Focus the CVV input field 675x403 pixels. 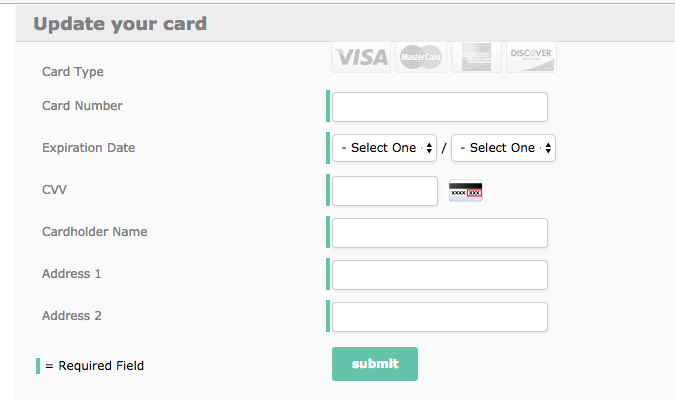point(385,191)
